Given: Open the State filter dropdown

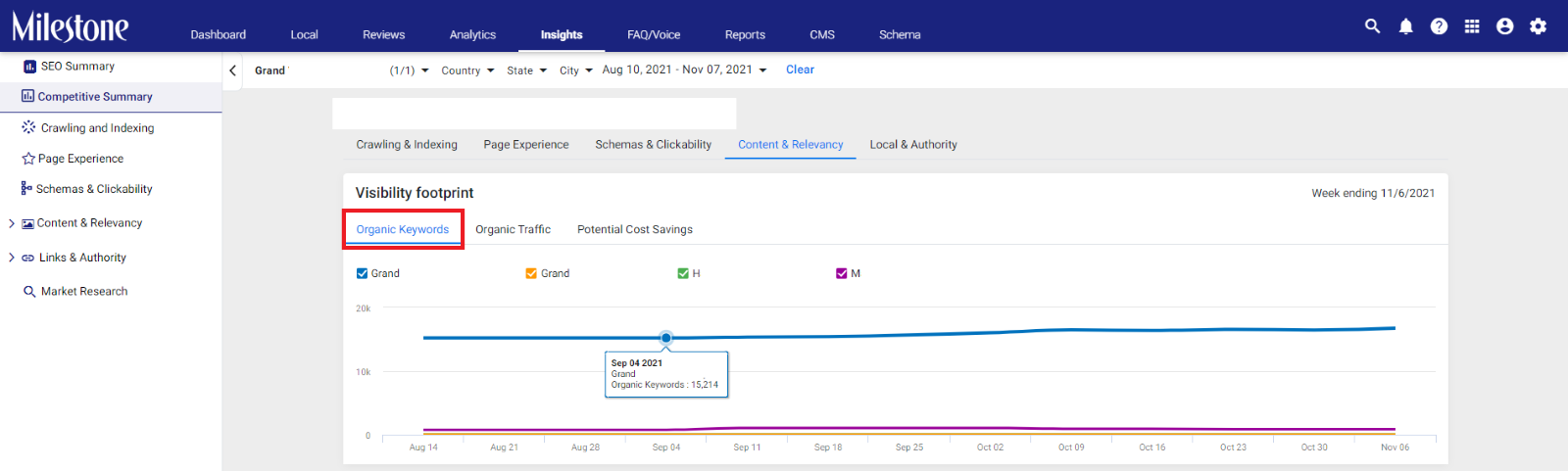Looking at the screenshot, I should pos(526,71).
